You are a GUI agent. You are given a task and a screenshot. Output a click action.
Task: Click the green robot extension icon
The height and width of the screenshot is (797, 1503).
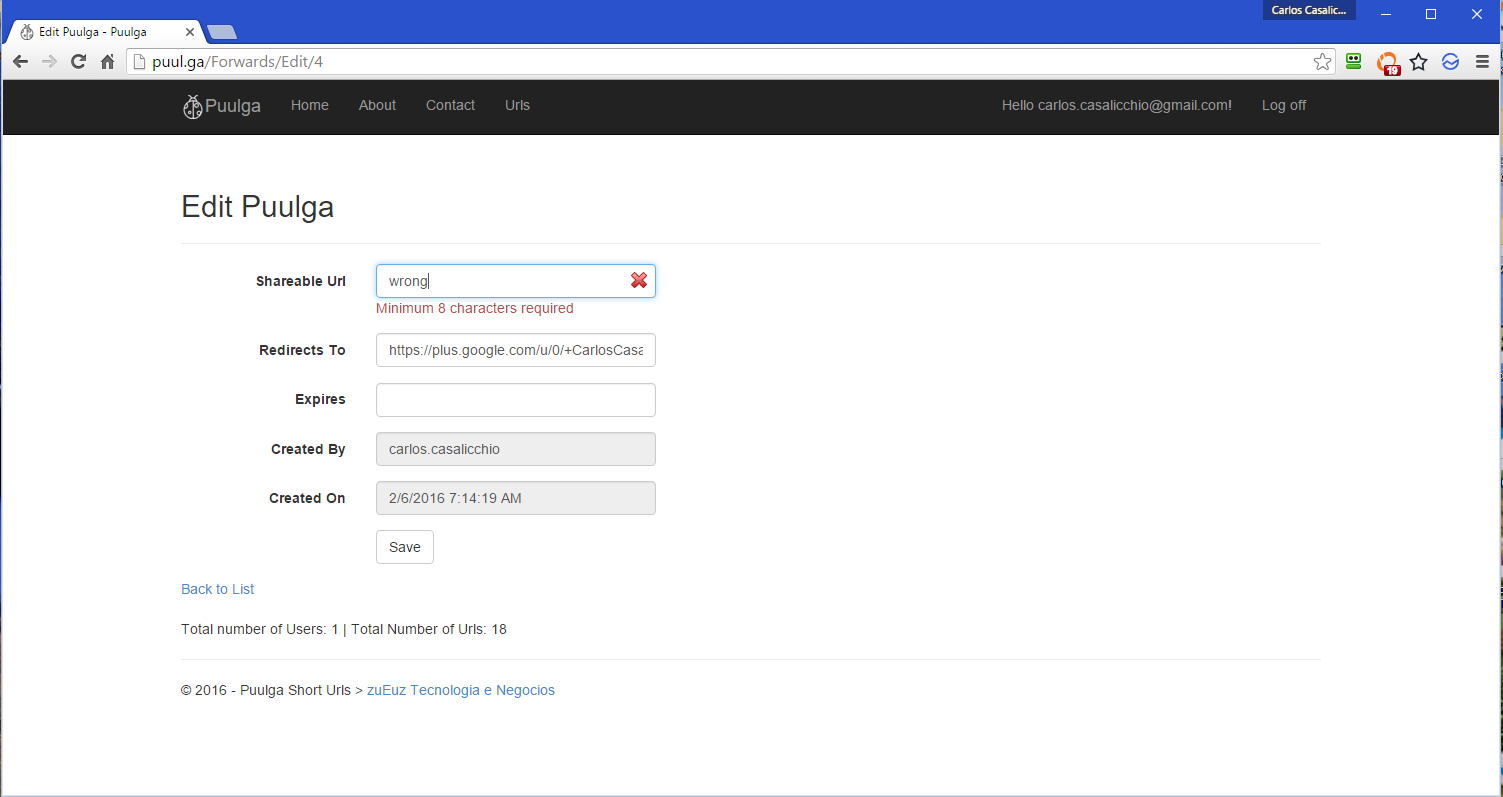click(1354, 62)
